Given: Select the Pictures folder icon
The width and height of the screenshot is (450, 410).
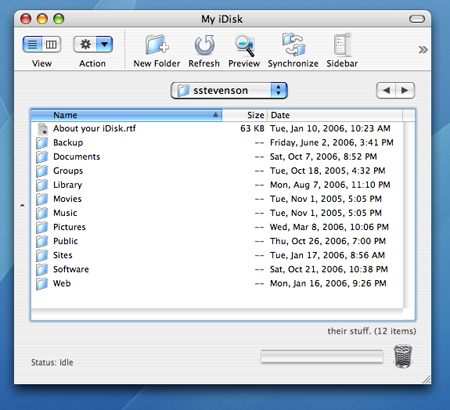Looking at the screenshot, I should tap(42, 227).
